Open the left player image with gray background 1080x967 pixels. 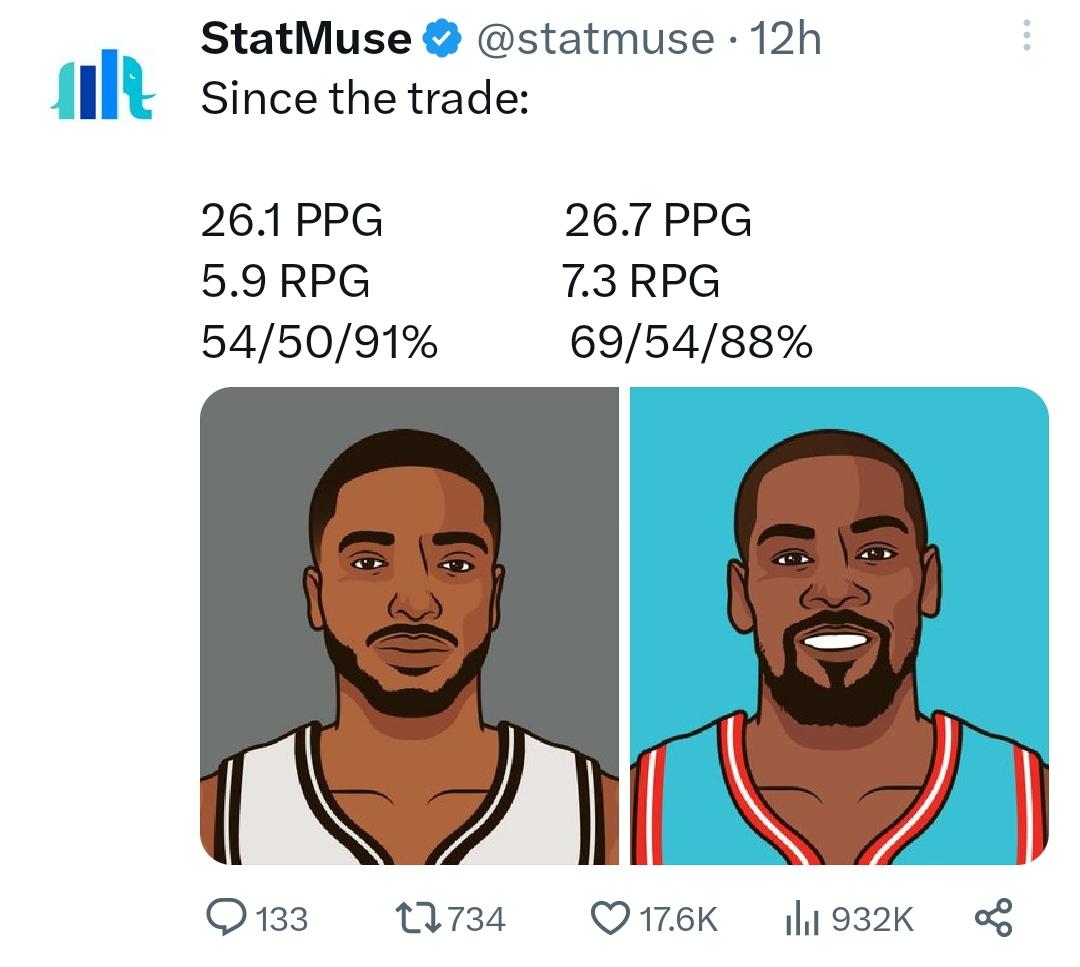(x=409, y=626)
